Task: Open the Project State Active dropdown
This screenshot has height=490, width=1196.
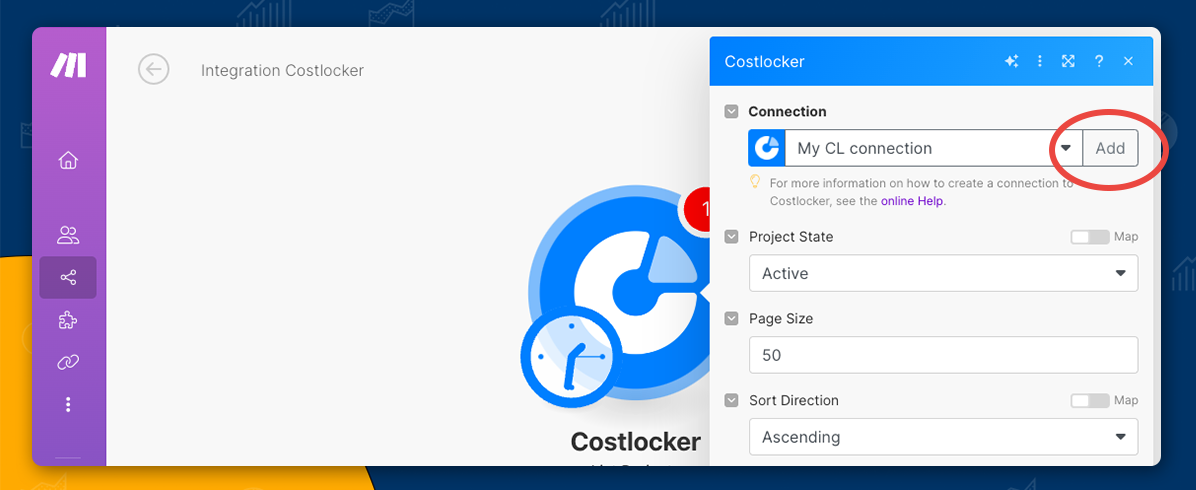Action: (x=943, y=273)
